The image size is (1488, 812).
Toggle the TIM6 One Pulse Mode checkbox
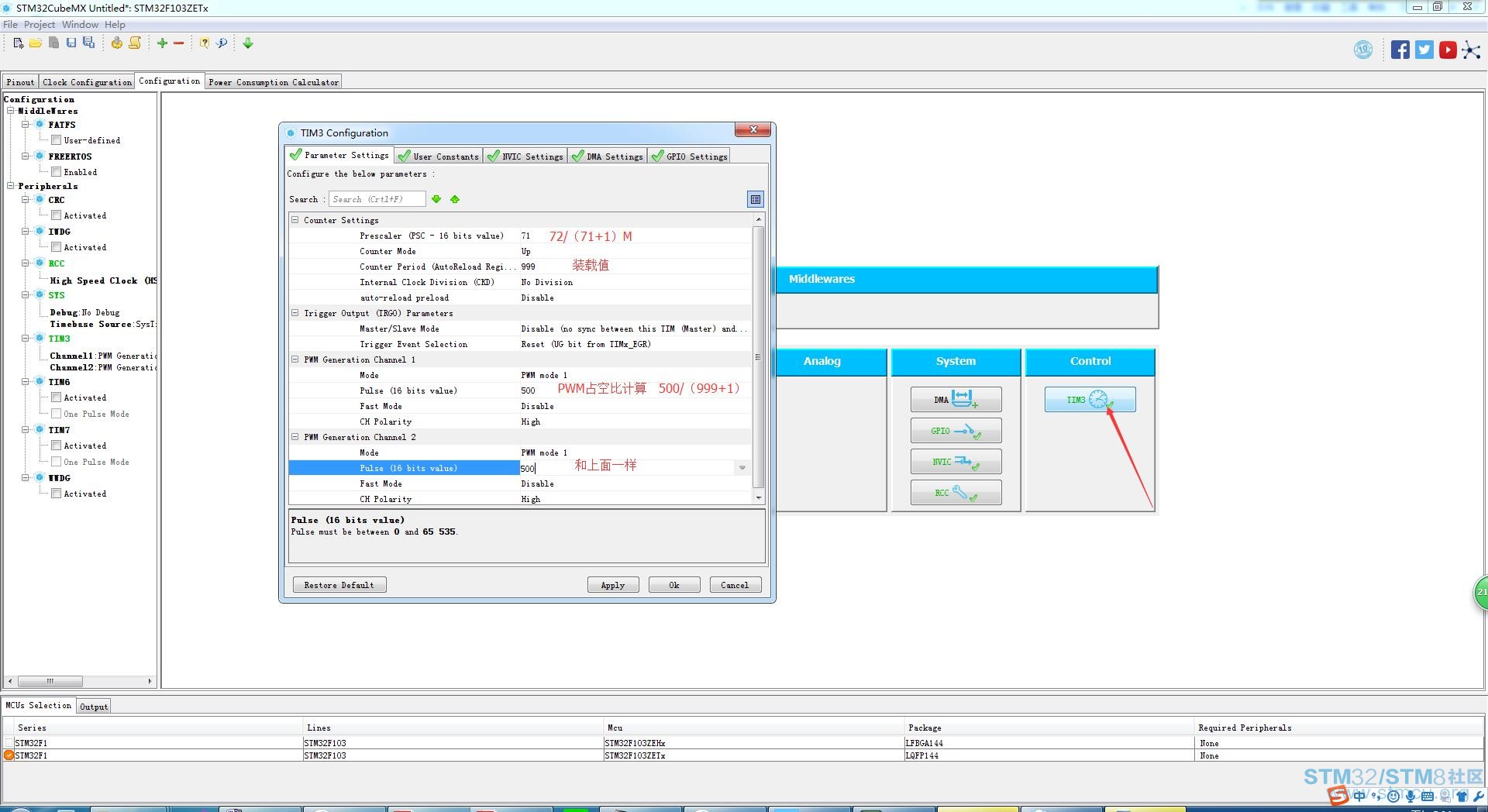tap(56, 414)
